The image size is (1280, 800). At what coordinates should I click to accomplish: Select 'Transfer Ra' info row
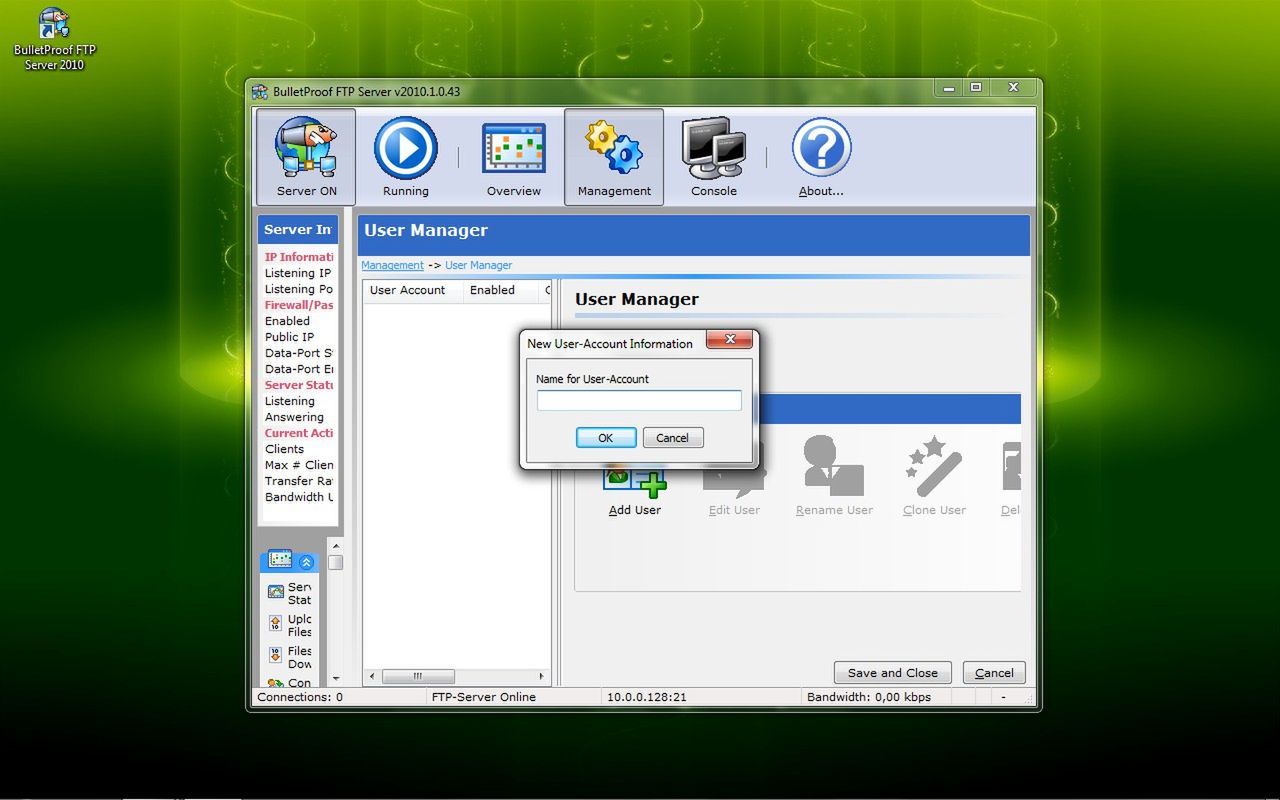point(299,481)
